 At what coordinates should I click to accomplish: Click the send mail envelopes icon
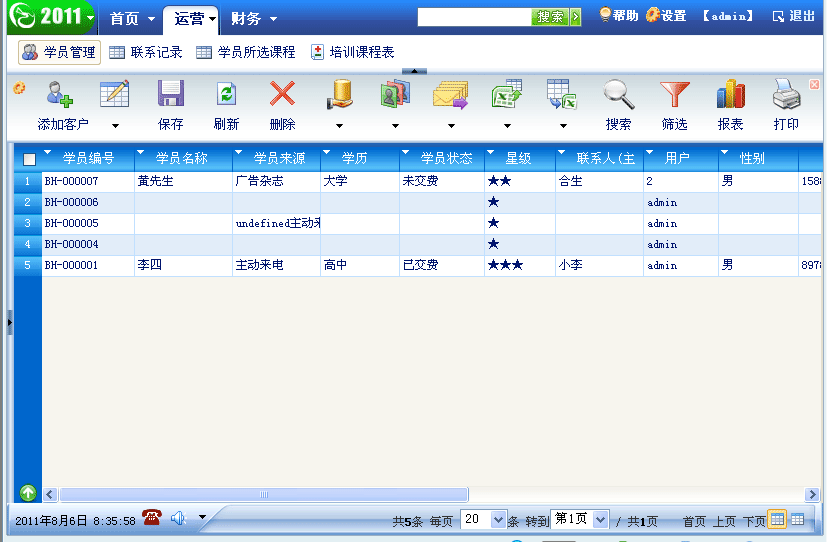[x=451, y=94]
